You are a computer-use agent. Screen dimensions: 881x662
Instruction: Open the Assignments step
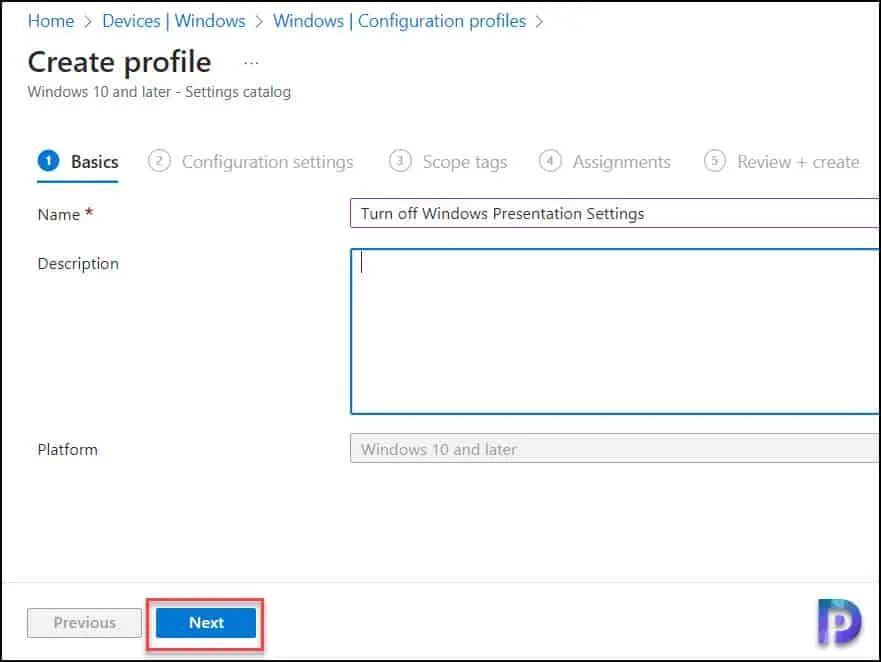(x=605, y=162)
